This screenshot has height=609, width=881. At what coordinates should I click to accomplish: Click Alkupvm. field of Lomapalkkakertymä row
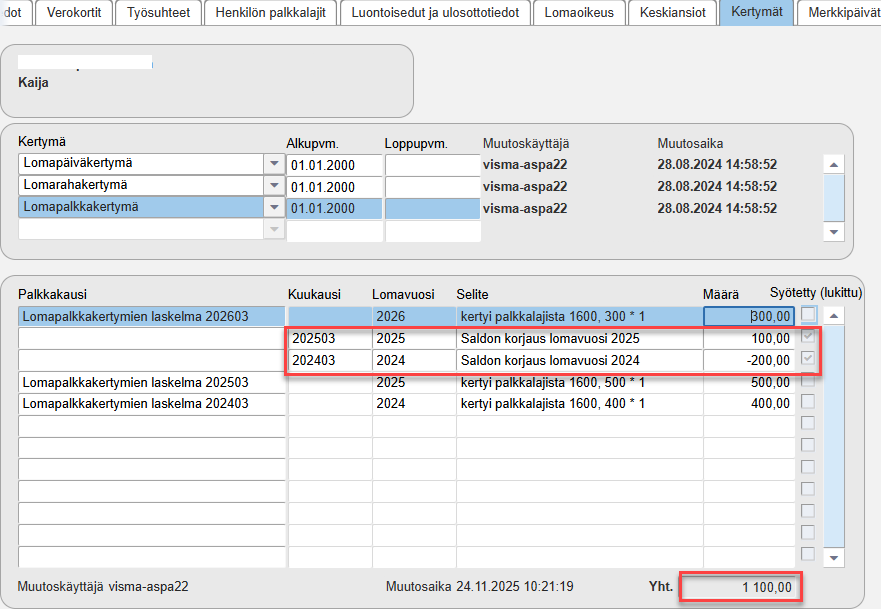tap(334, 208)
